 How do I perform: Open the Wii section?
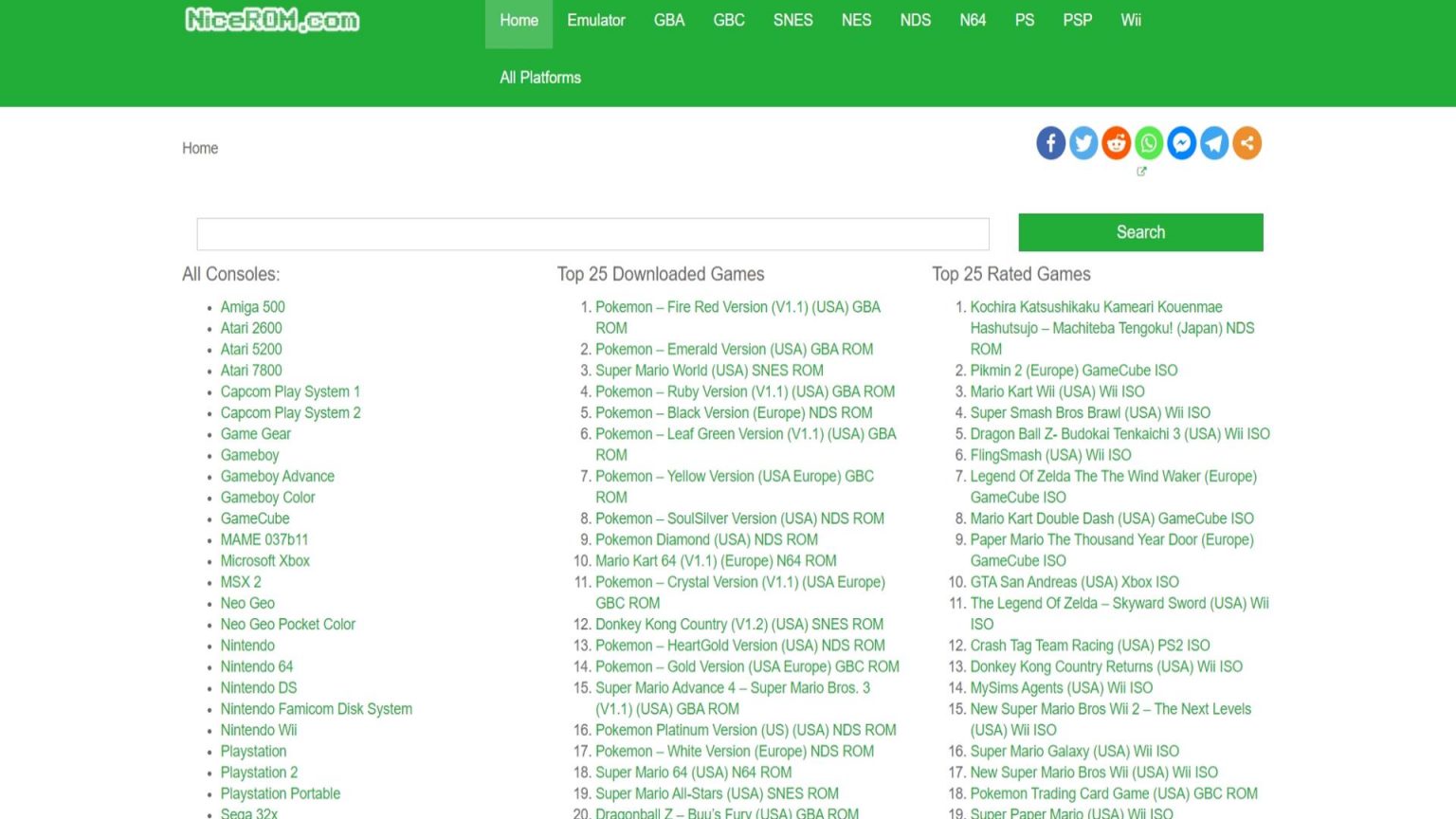pyautogui.click(x=1130, y=20)
